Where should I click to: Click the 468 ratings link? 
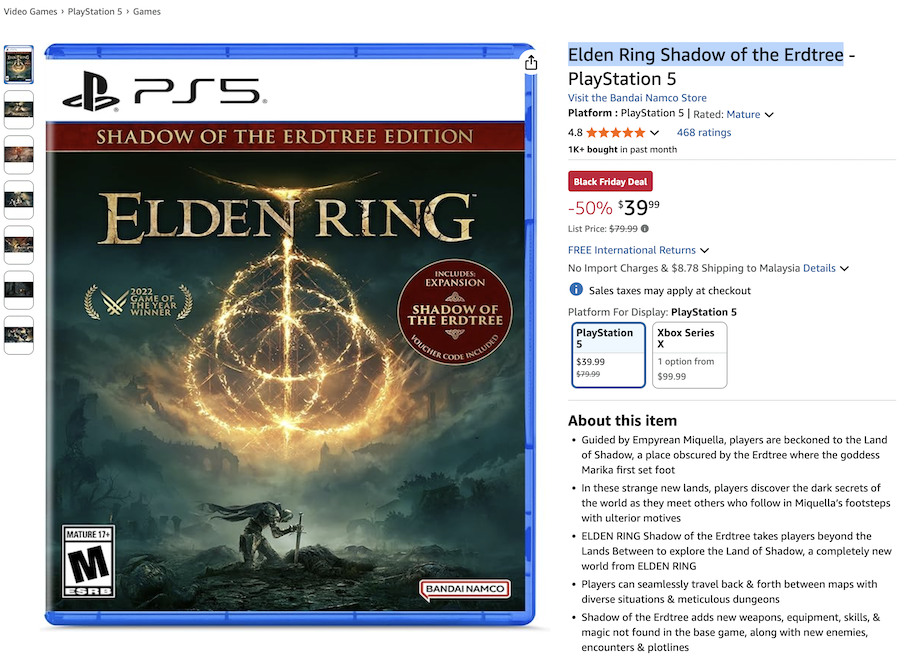point(704,131)
